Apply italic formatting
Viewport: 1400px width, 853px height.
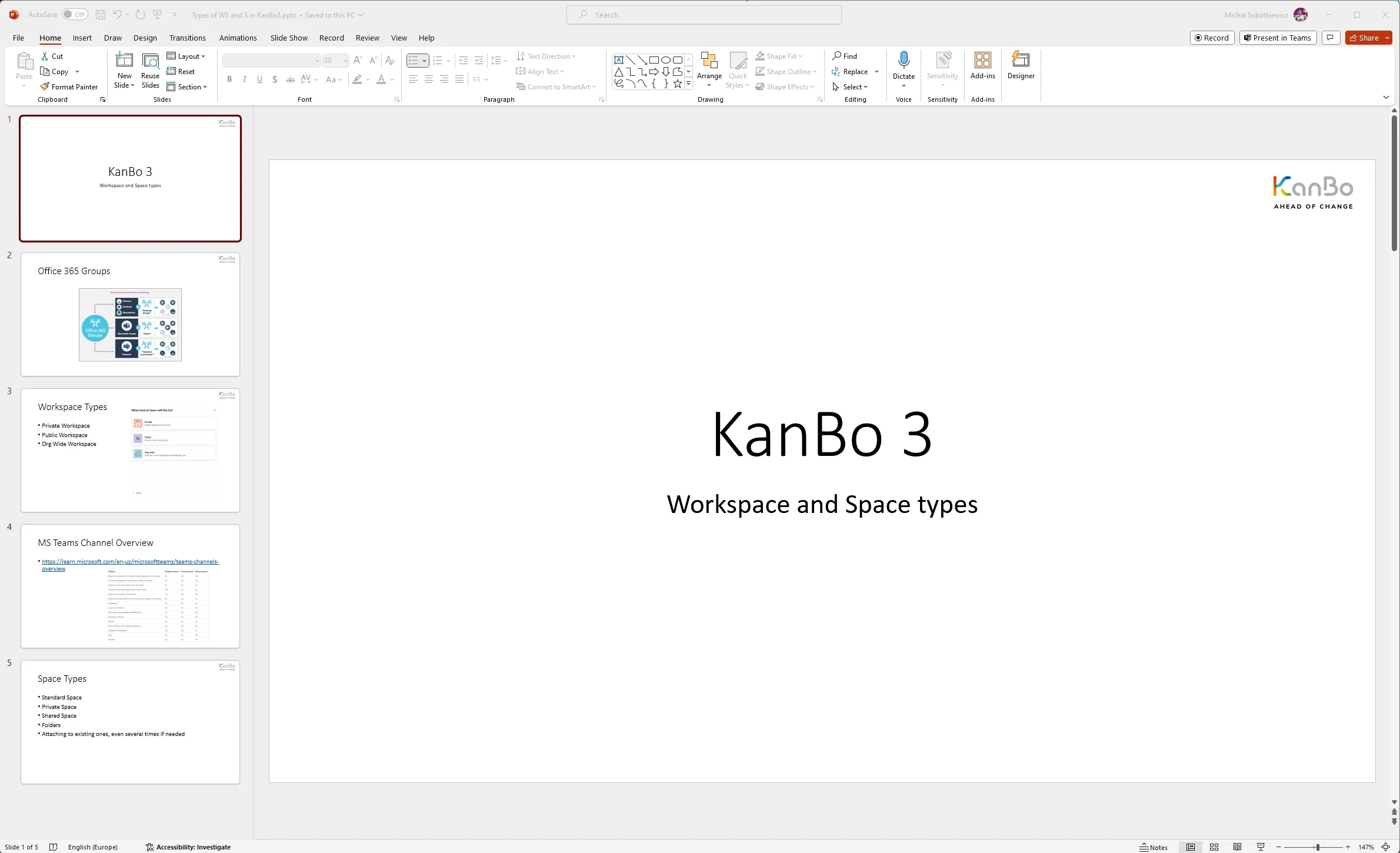coord(244,79)
